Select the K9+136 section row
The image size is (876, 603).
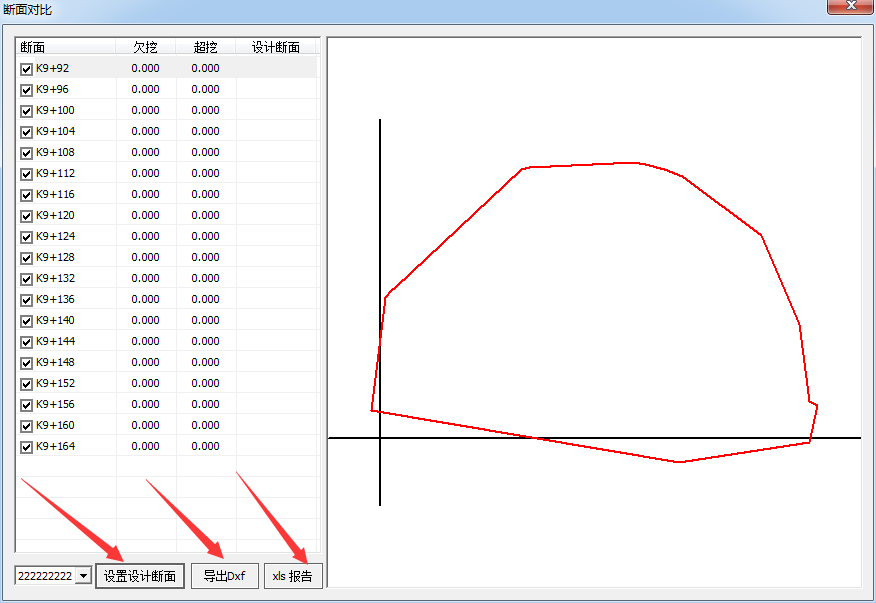pyautogui.click(x=55, y=300)
